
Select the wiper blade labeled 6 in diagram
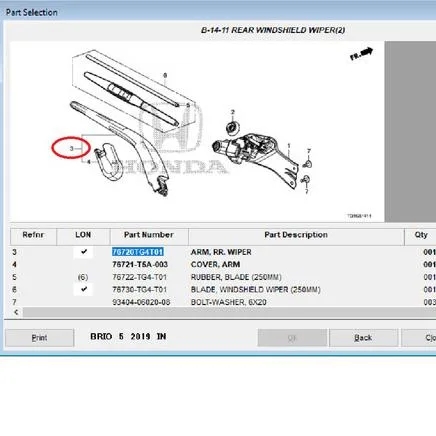[132, 99]
